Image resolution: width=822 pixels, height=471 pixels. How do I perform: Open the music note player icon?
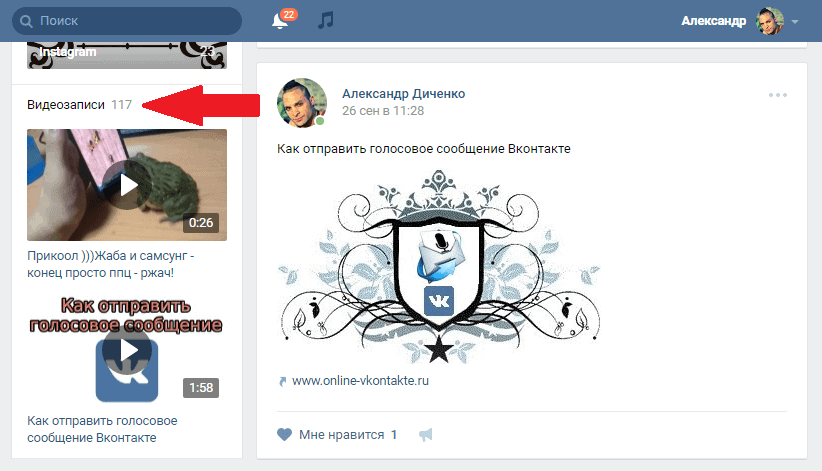(x=326, y=20)
